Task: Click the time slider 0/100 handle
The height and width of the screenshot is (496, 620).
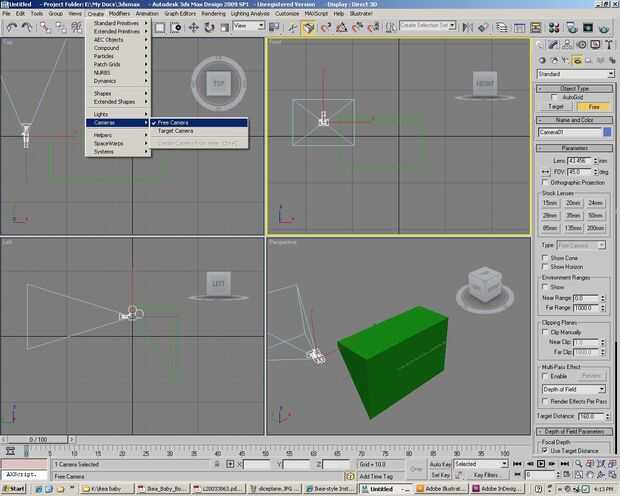Action: pos(38,439)
